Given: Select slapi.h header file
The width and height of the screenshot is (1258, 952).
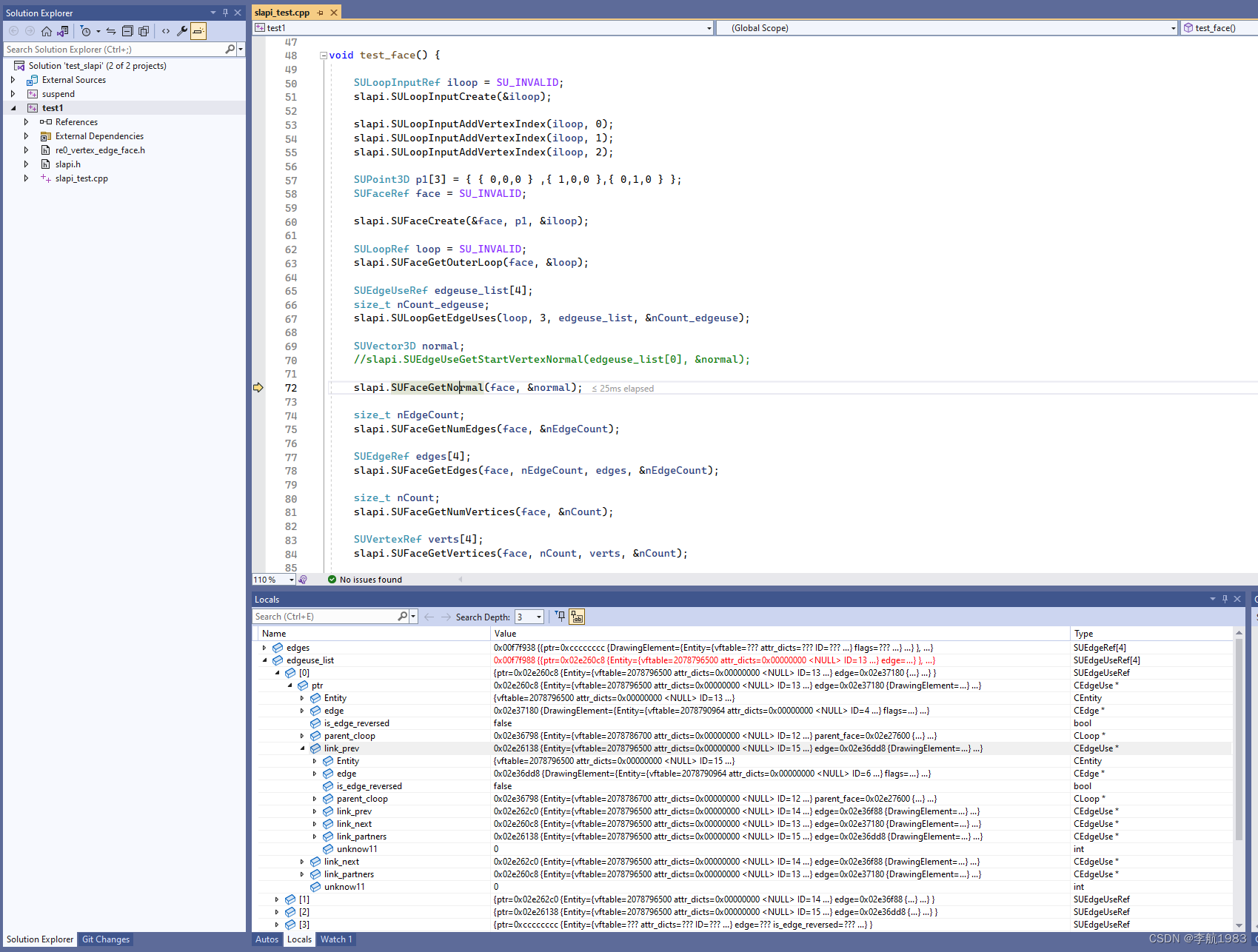Looking at the screenshot, I should click(x=67, y=164).
